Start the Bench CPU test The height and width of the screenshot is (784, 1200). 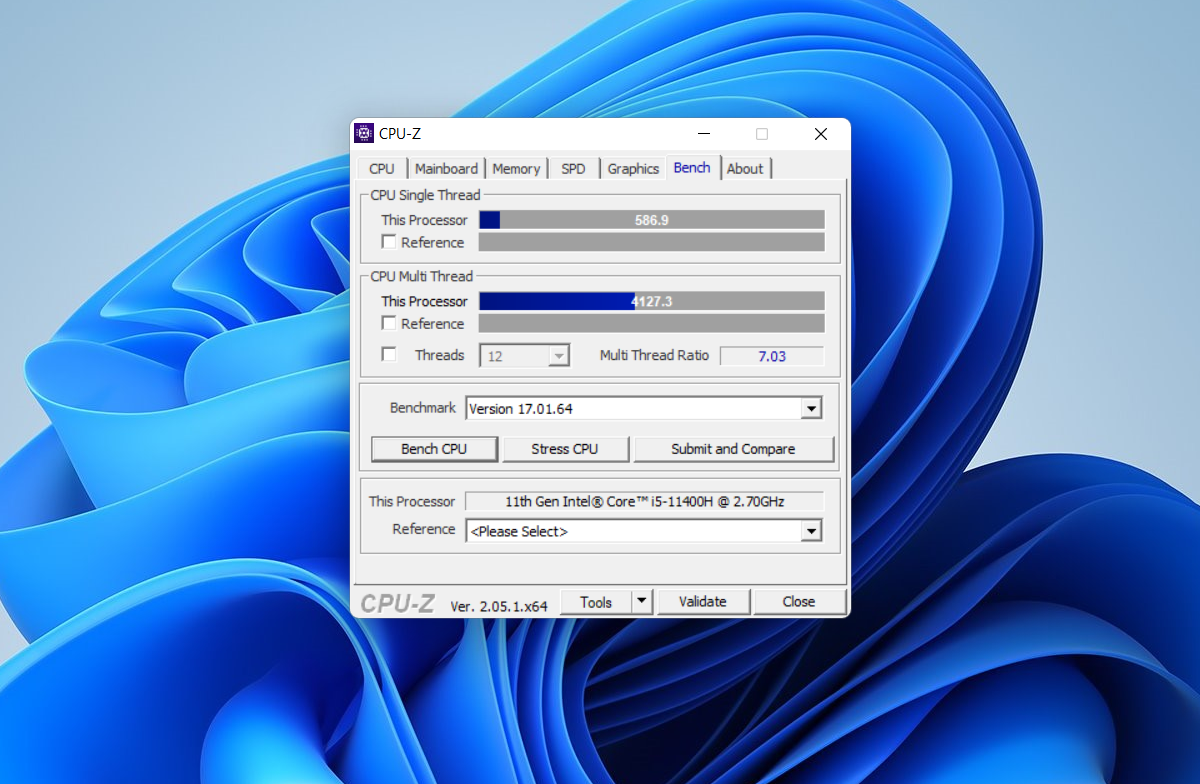434,449
